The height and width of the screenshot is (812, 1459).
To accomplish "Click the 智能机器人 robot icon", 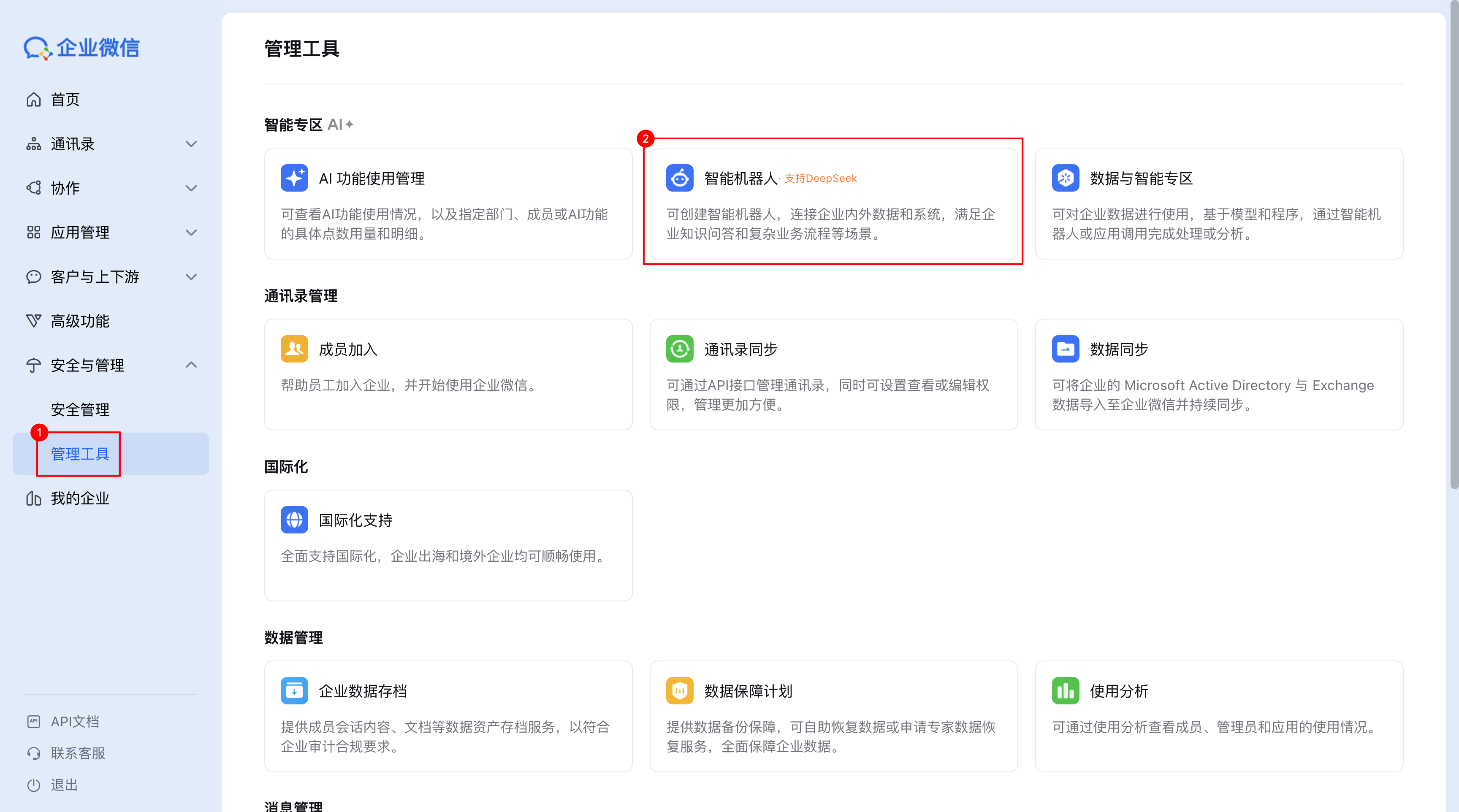I will [680, 179].
